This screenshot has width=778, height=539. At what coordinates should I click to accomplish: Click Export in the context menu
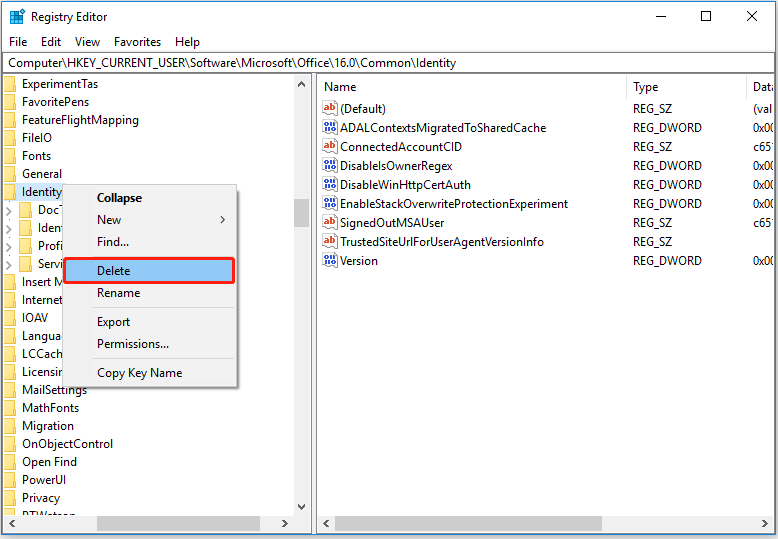point(113,322)
